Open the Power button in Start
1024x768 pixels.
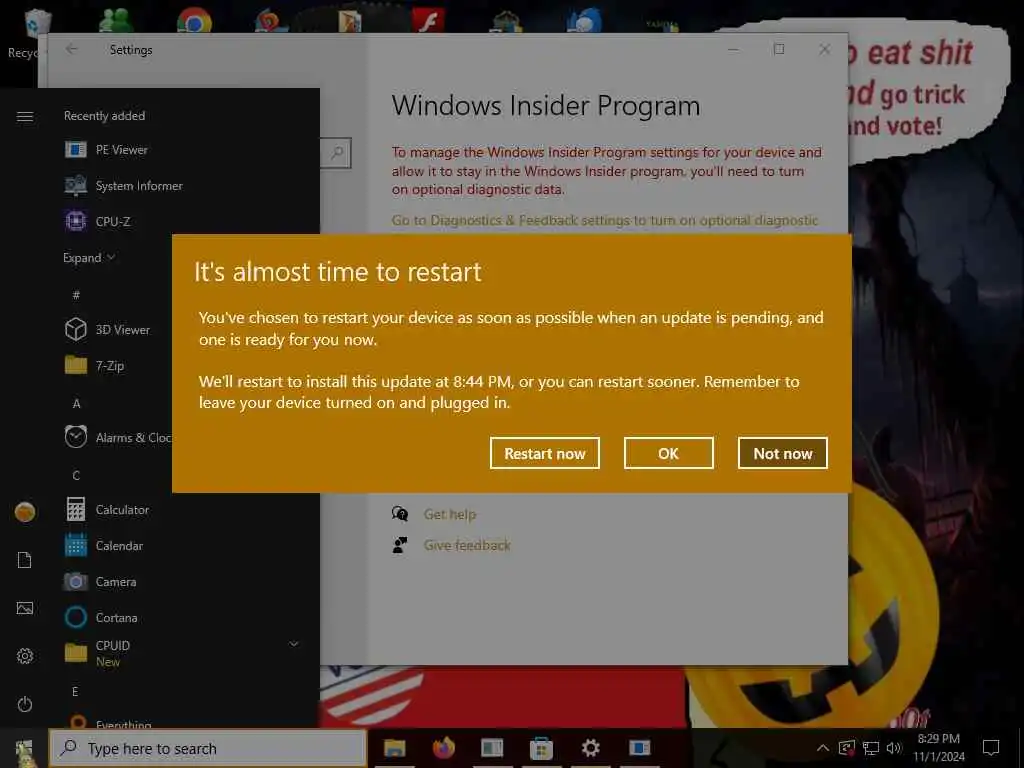(25, 705)
